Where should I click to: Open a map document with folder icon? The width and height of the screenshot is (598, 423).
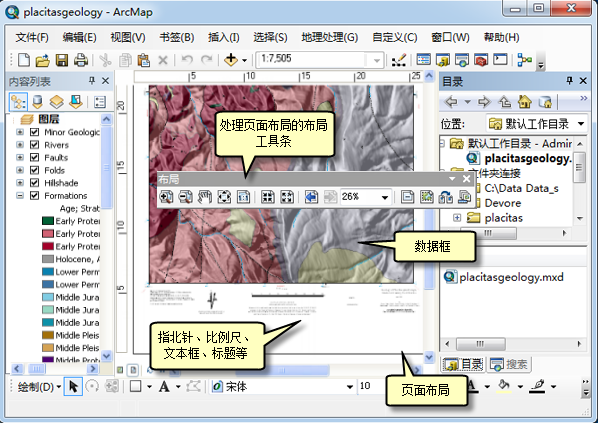(x=43, y=60)
